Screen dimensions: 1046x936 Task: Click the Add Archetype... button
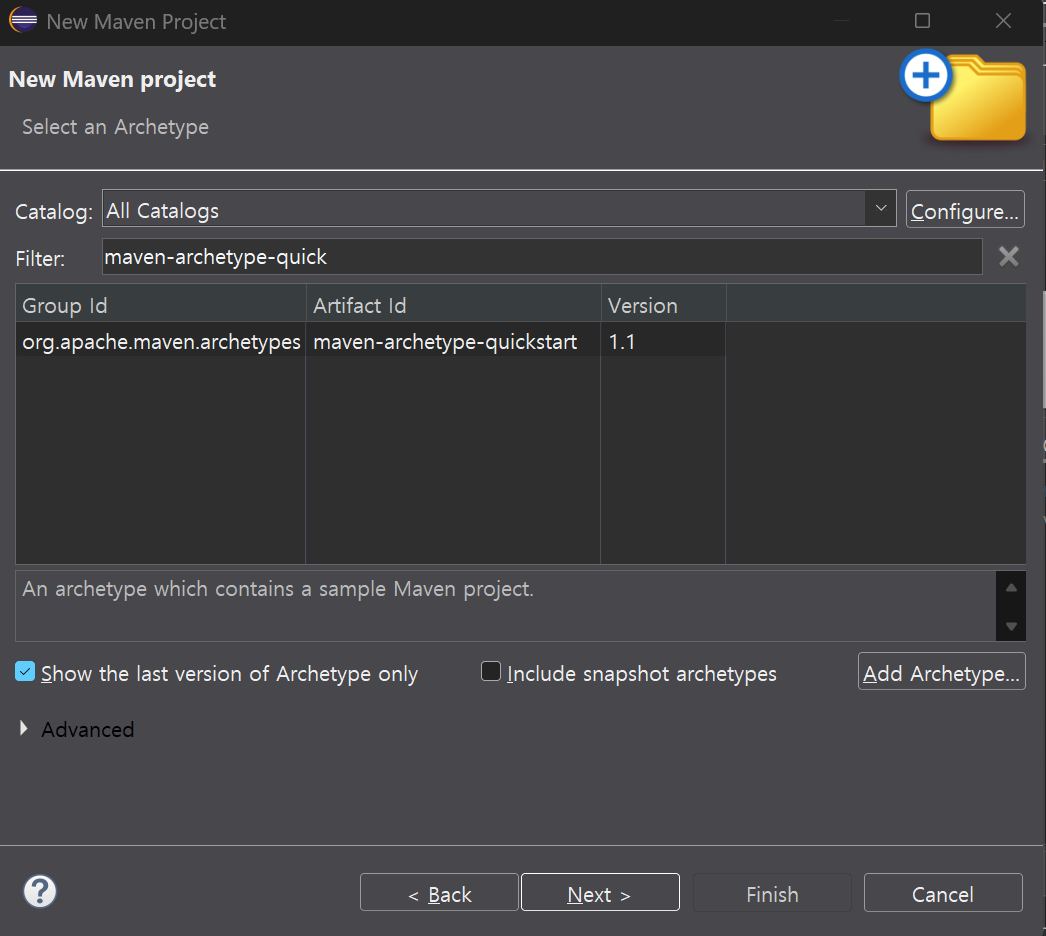point(941,671)
